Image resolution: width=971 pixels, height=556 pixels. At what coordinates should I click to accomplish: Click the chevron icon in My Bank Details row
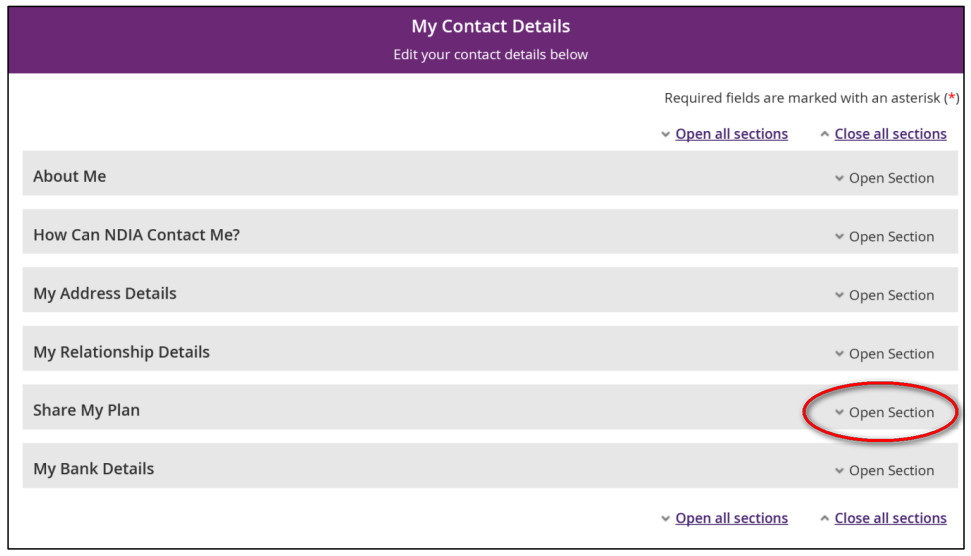click(839, 471)
